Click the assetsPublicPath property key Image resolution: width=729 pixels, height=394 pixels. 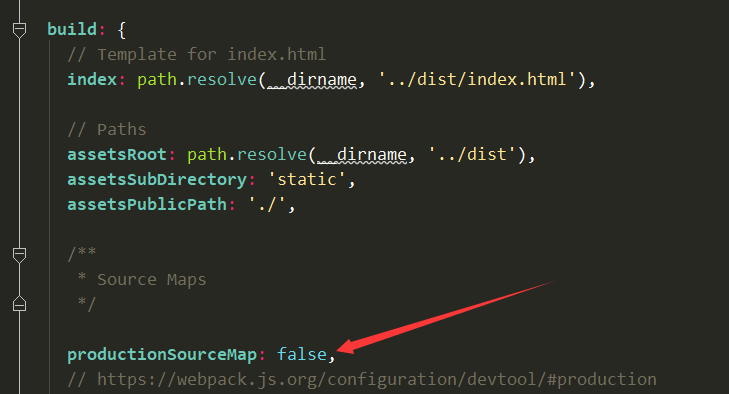coord(147,204)
